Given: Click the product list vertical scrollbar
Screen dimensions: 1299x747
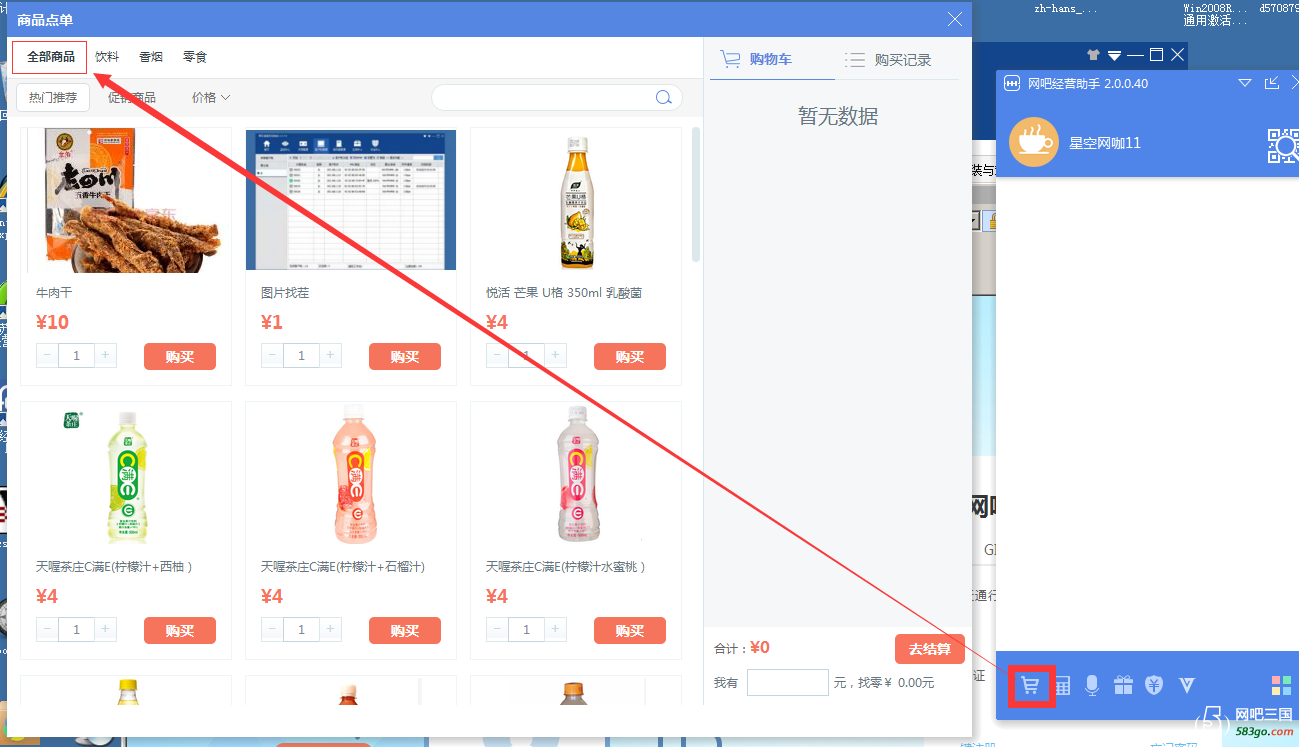Looking at the screenshot, I should tap(696, 194).
